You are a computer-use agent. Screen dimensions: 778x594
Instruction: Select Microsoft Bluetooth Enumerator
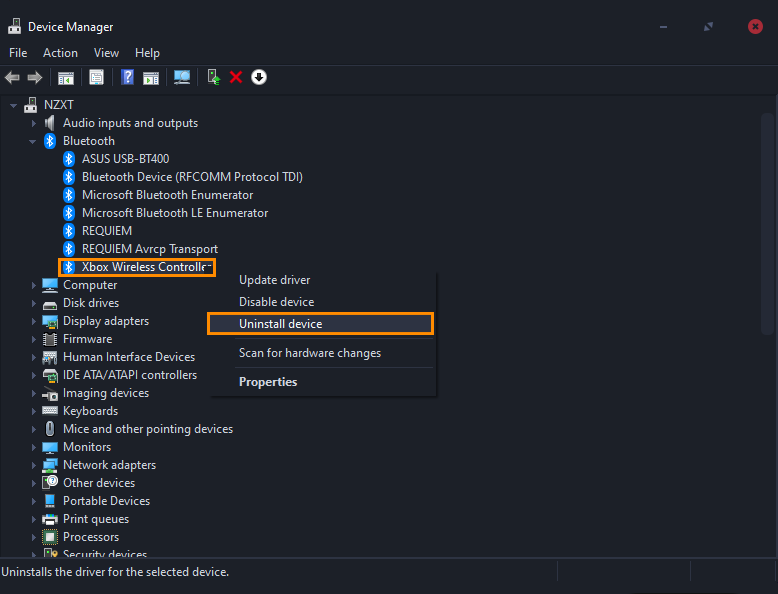click(167, 195)
